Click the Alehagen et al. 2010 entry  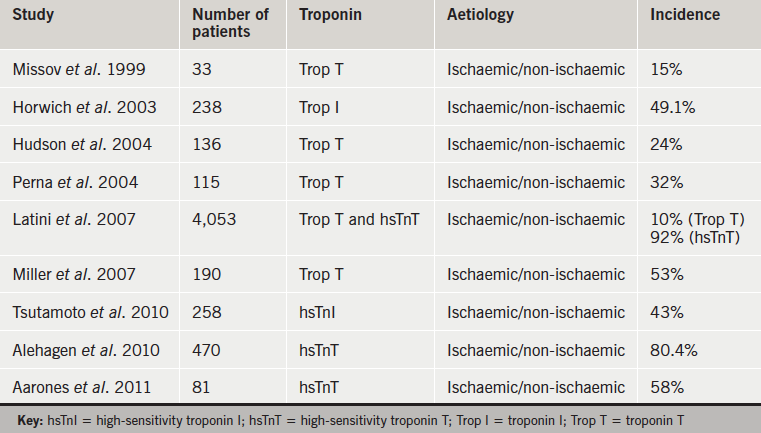pyautogui.click(x=86, y=349)
